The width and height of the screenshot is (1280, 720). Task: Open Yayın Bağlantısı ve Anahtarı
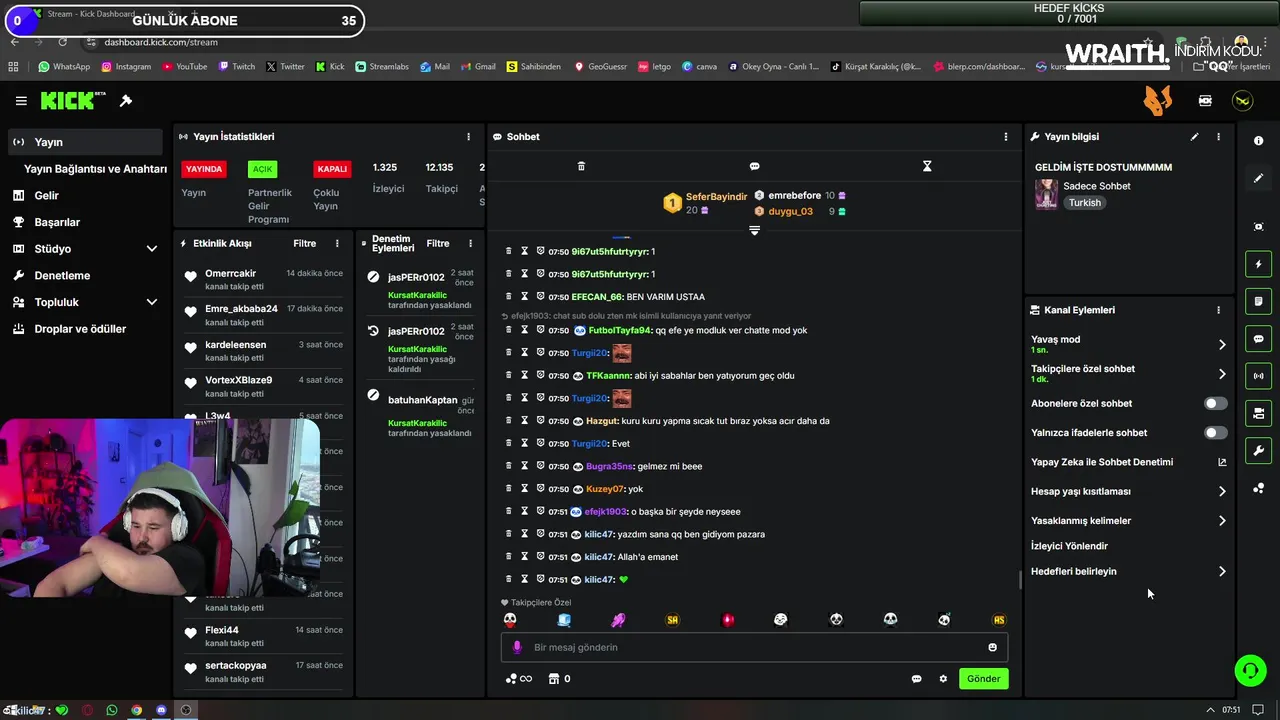tap(95, 169)
